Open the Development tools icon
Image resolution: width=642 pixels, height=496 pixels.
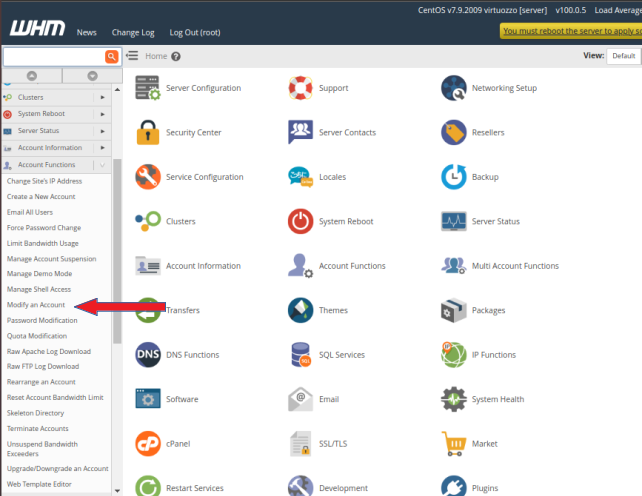(301, 486)
